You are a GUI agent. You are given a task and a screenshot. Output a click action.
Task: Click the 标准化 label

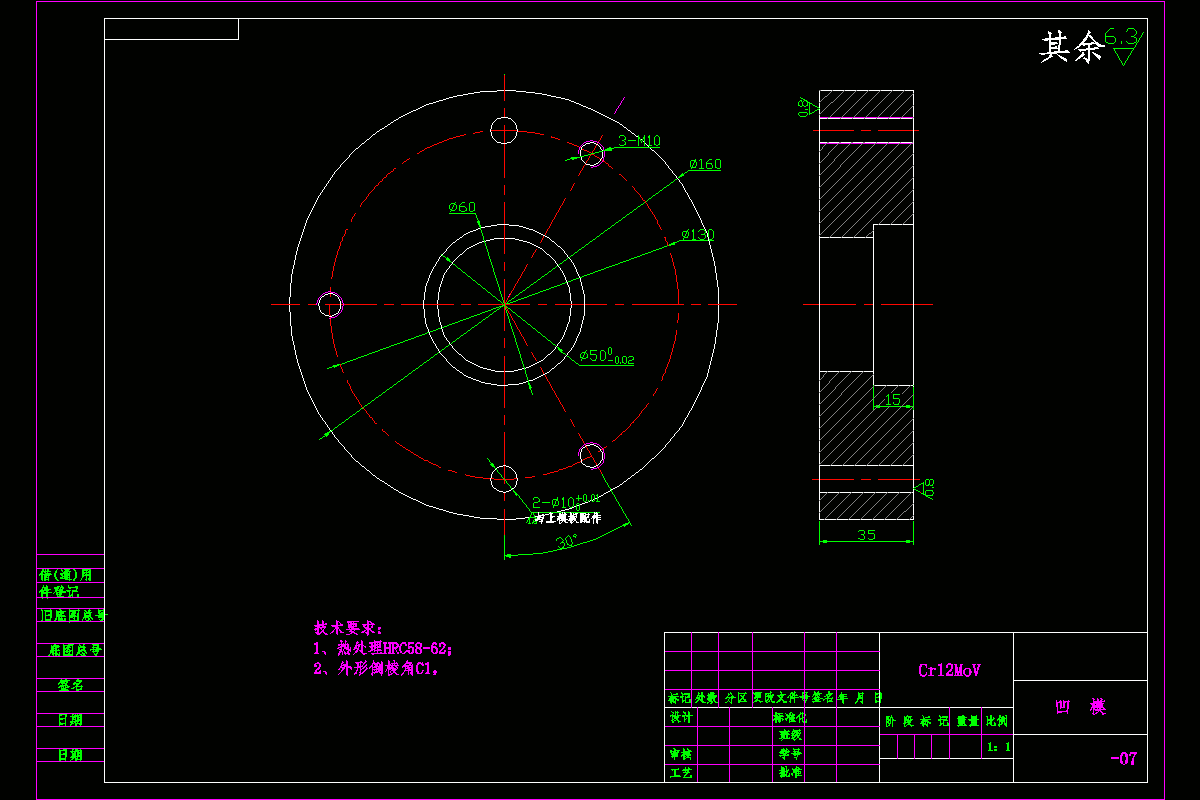(789, 717)
